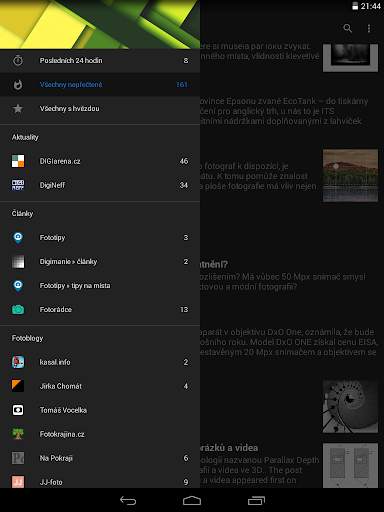The height and width of the screenshot is (512, 384).
Task: Open Fototipy » tipy na místa feed
Action: pos(100,286)
